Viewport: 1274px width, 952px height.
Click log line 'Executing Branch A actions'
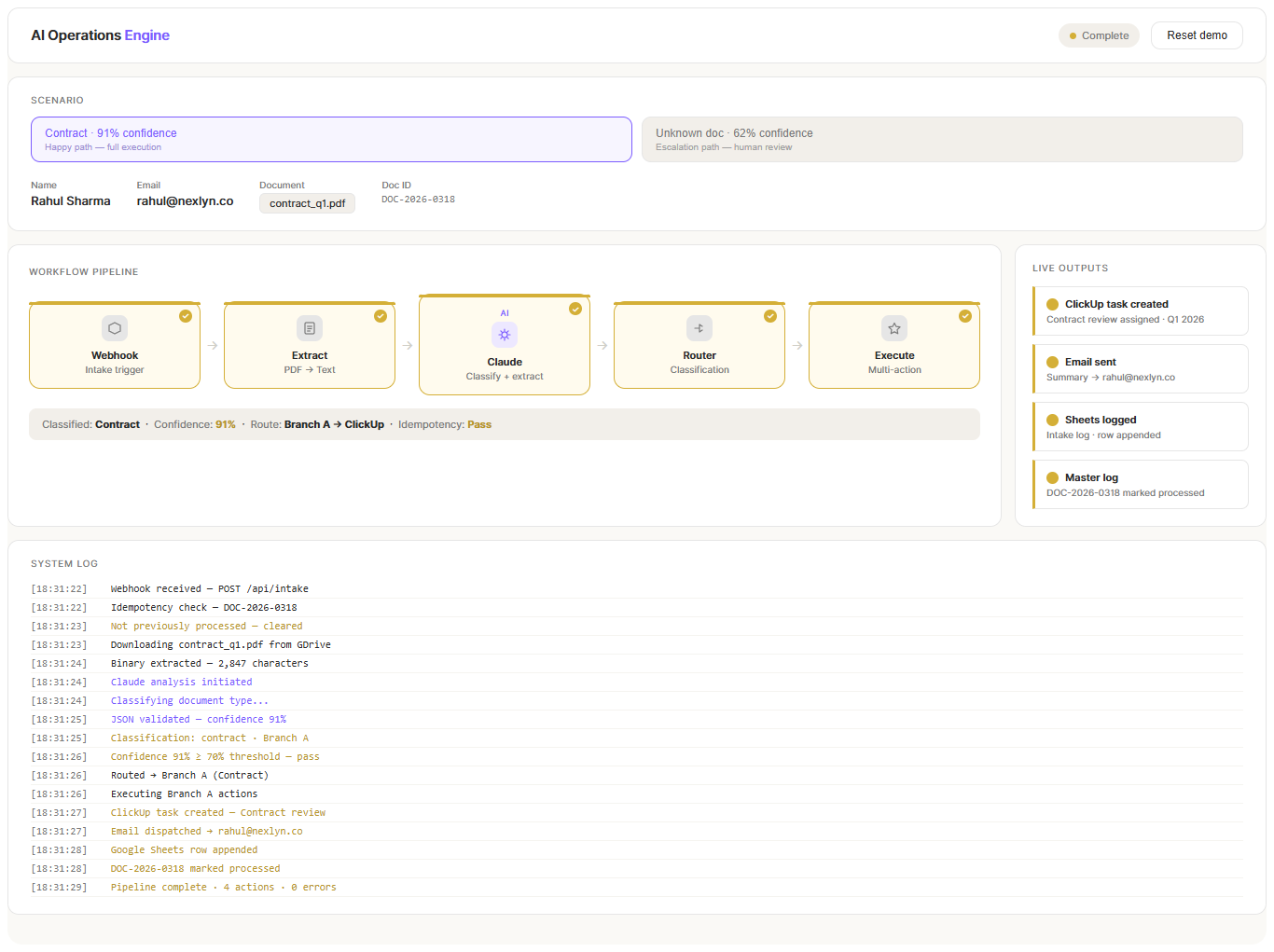pos(184,794)
